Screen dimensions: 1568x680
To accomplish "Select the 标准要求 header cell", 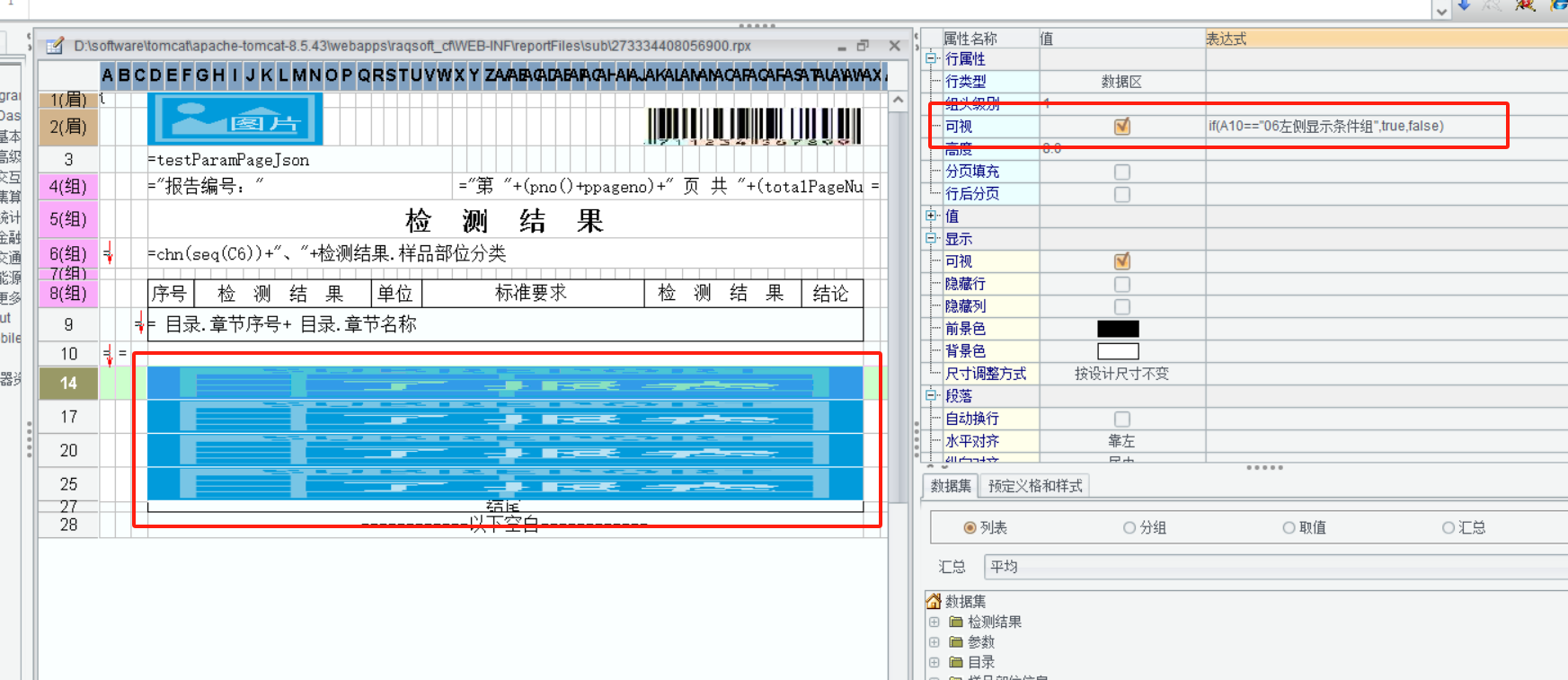I will tap(533, 294).
